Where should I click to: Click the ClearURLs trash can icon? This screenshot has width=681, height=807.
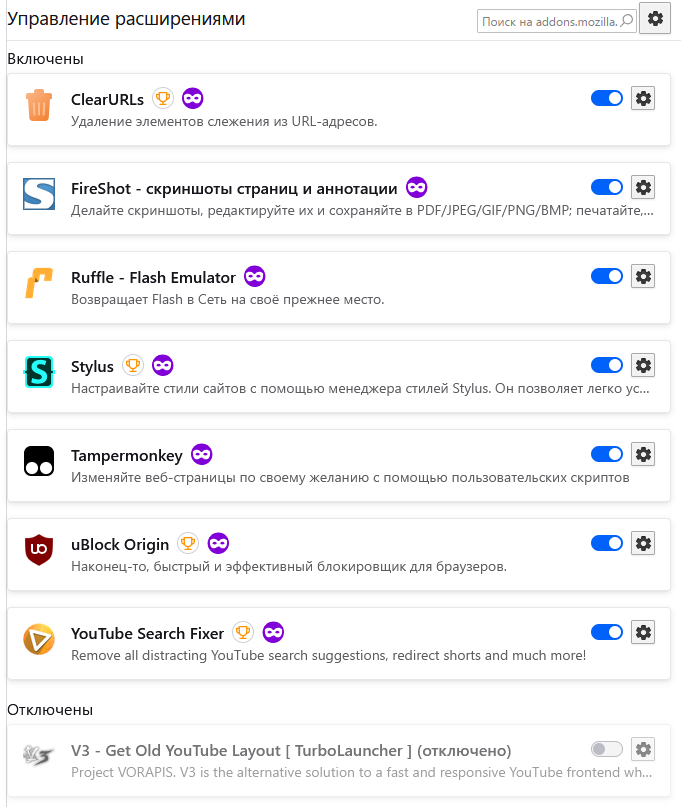(x=39, y=104)
